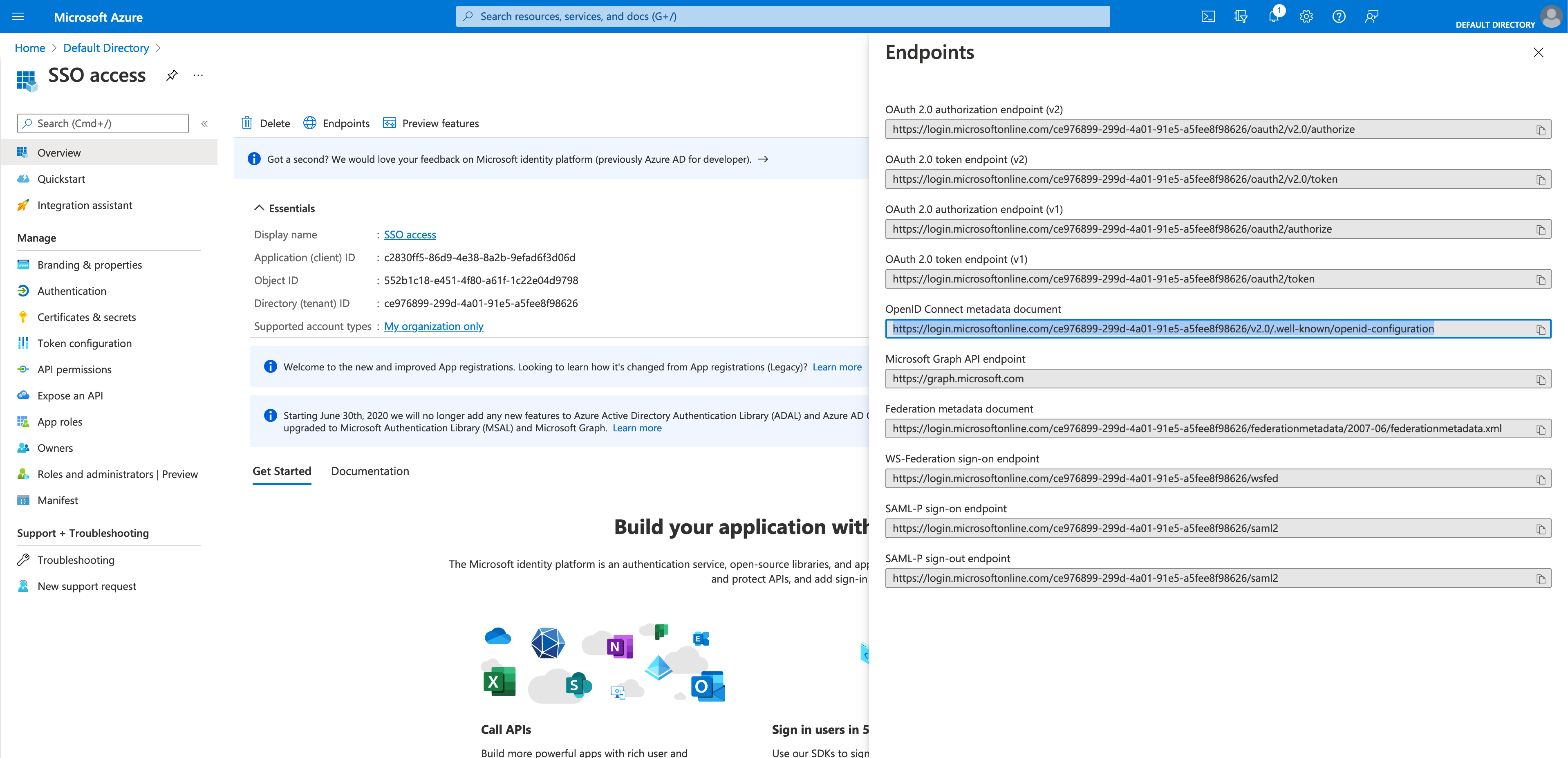1568x758 pixels.
Task: Focus the left menu Search (Cmd+/) box
Action: coord(103,123)
